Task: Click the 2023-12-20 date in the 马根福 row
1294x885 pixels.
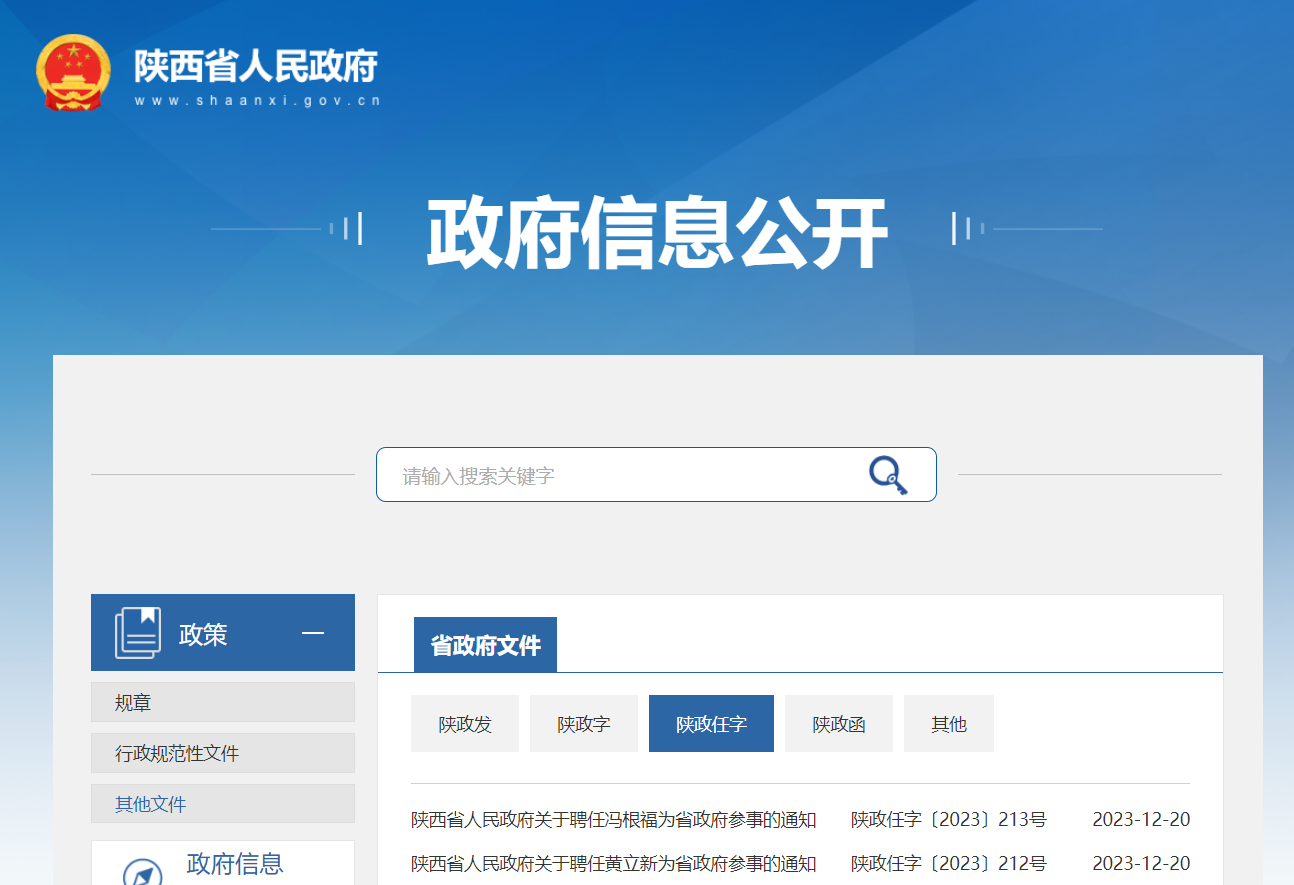Action: click(1141, 820)
